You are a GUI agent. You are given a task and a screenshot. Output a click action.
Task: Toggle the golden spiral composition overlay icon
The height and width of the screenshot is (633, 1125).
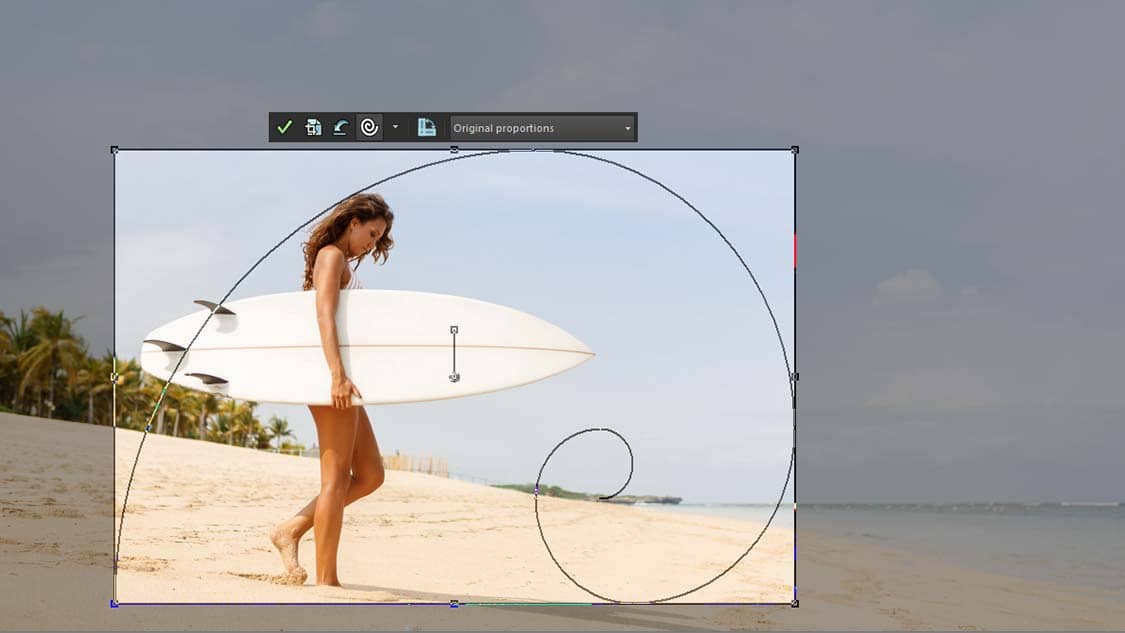point(369,128)
